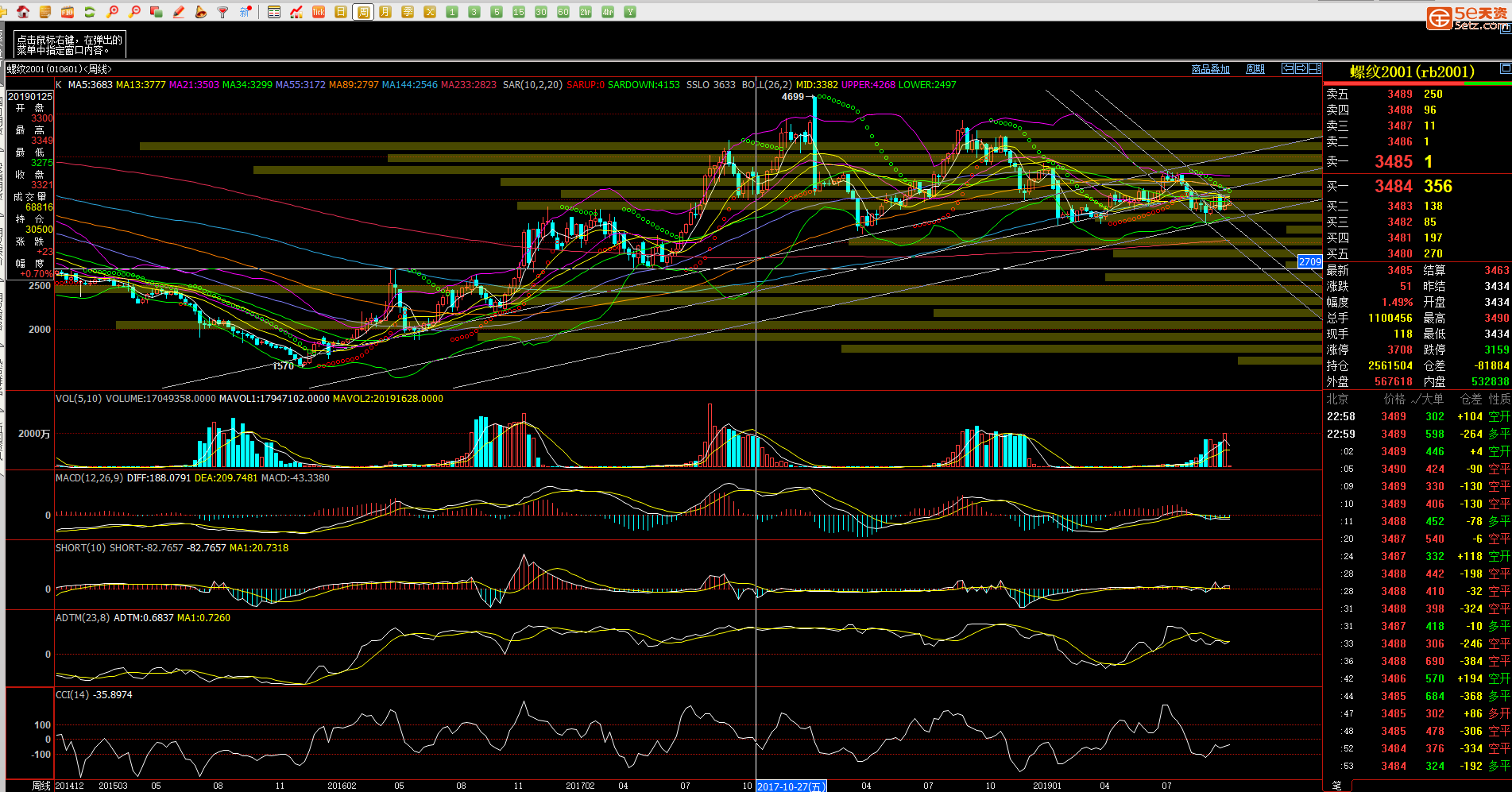Switch to 5-minute period
1512x792 pixels.
tap(497, 12)
